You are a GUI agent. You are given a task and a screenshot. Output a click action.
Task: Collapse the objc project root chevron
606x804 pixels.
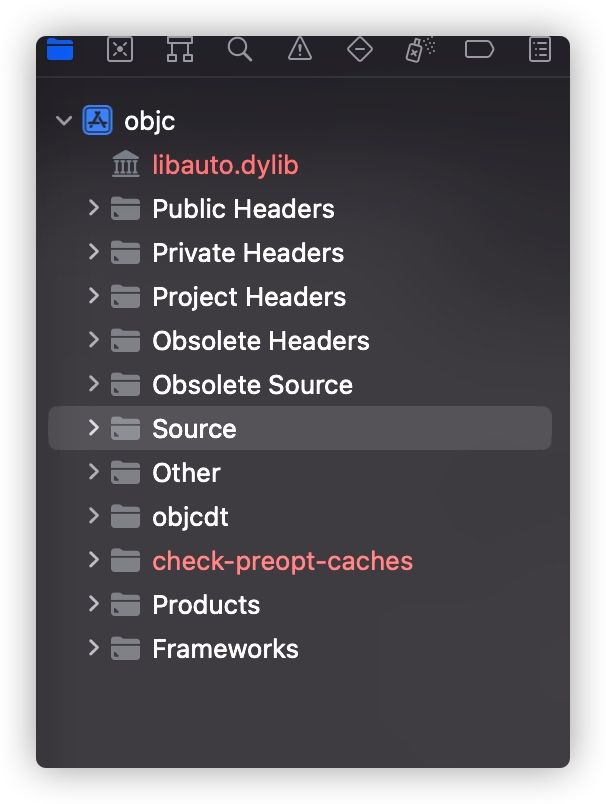pyautogui.click(x=64, y=120)
